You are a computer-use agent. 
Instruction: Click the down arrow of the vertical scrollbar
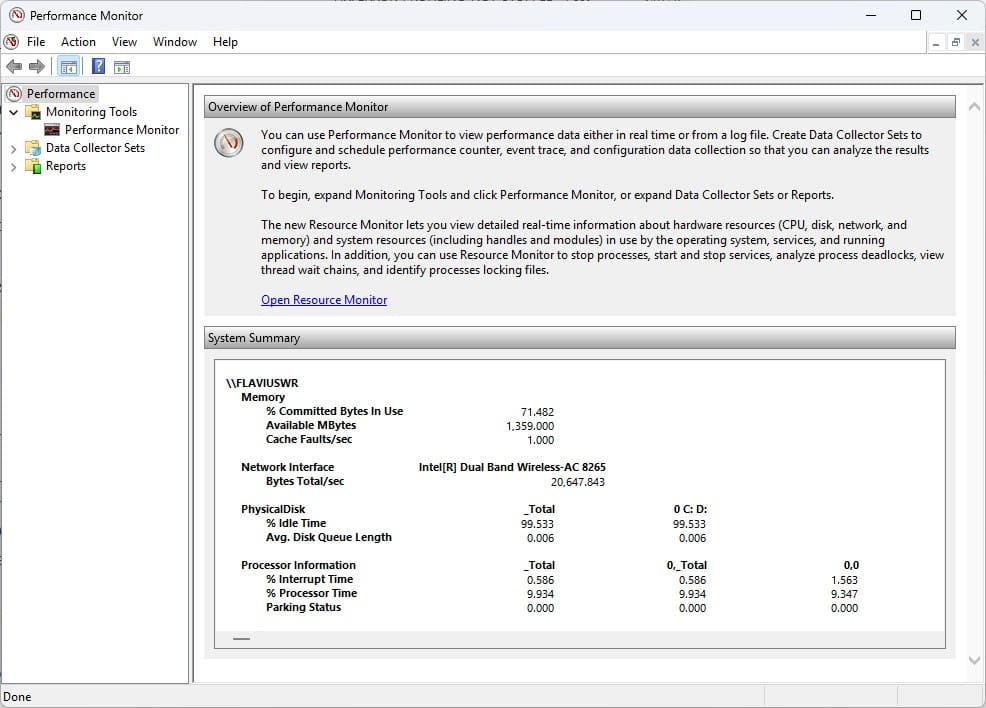coord(974,660)
